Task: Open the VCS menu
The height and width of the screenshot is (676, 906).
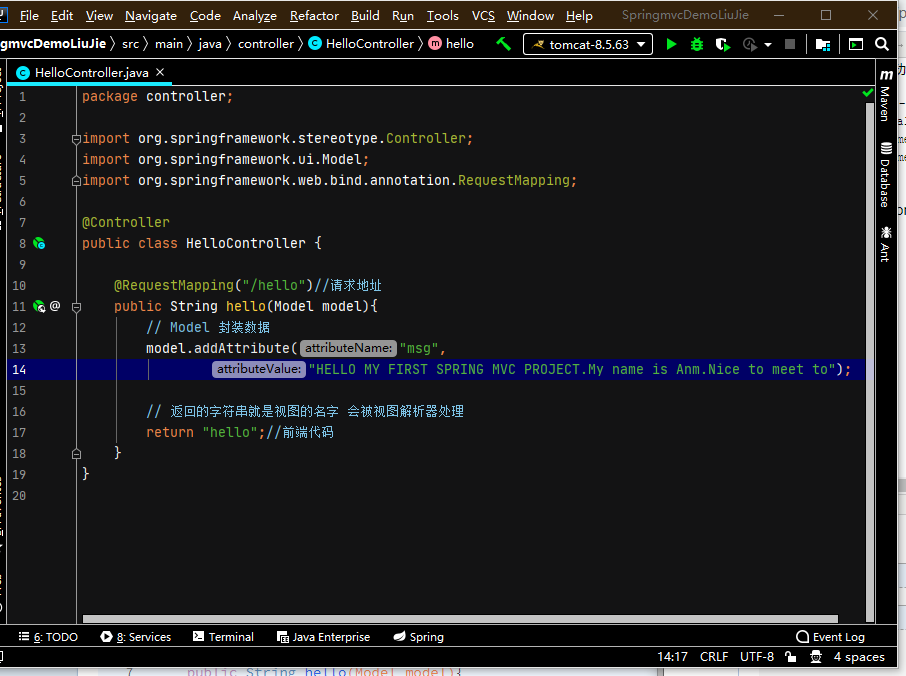Action: pos(483,16)
